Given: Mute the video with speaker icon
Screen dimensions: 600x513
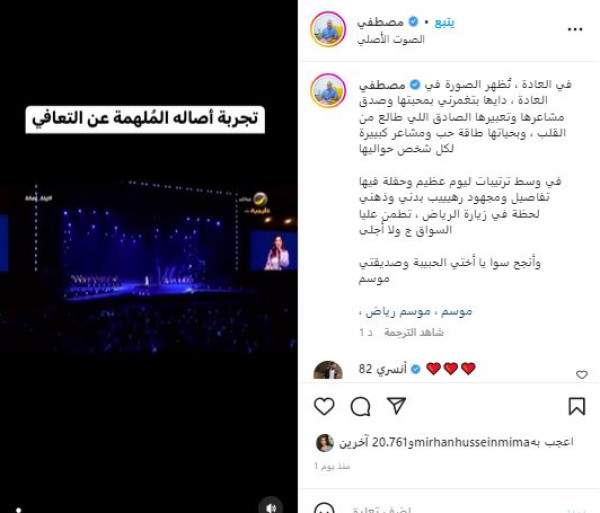Looking at the screenshot, I should (x=271, y=507).
